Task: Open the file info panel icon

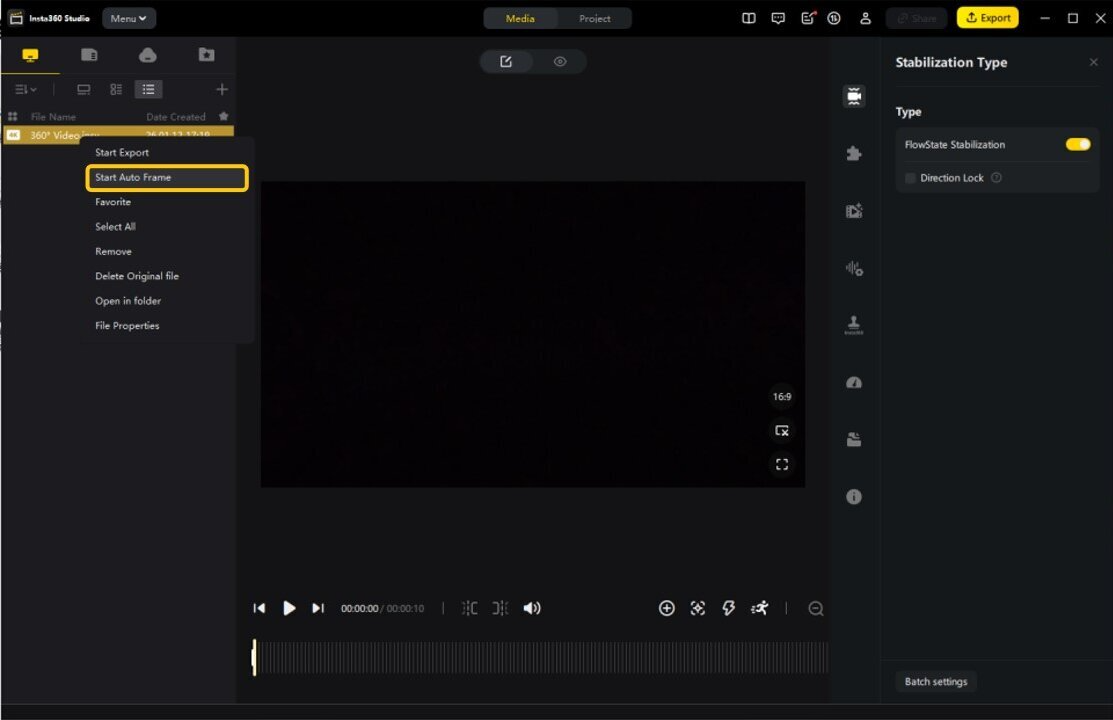Action: coord(854,497)
